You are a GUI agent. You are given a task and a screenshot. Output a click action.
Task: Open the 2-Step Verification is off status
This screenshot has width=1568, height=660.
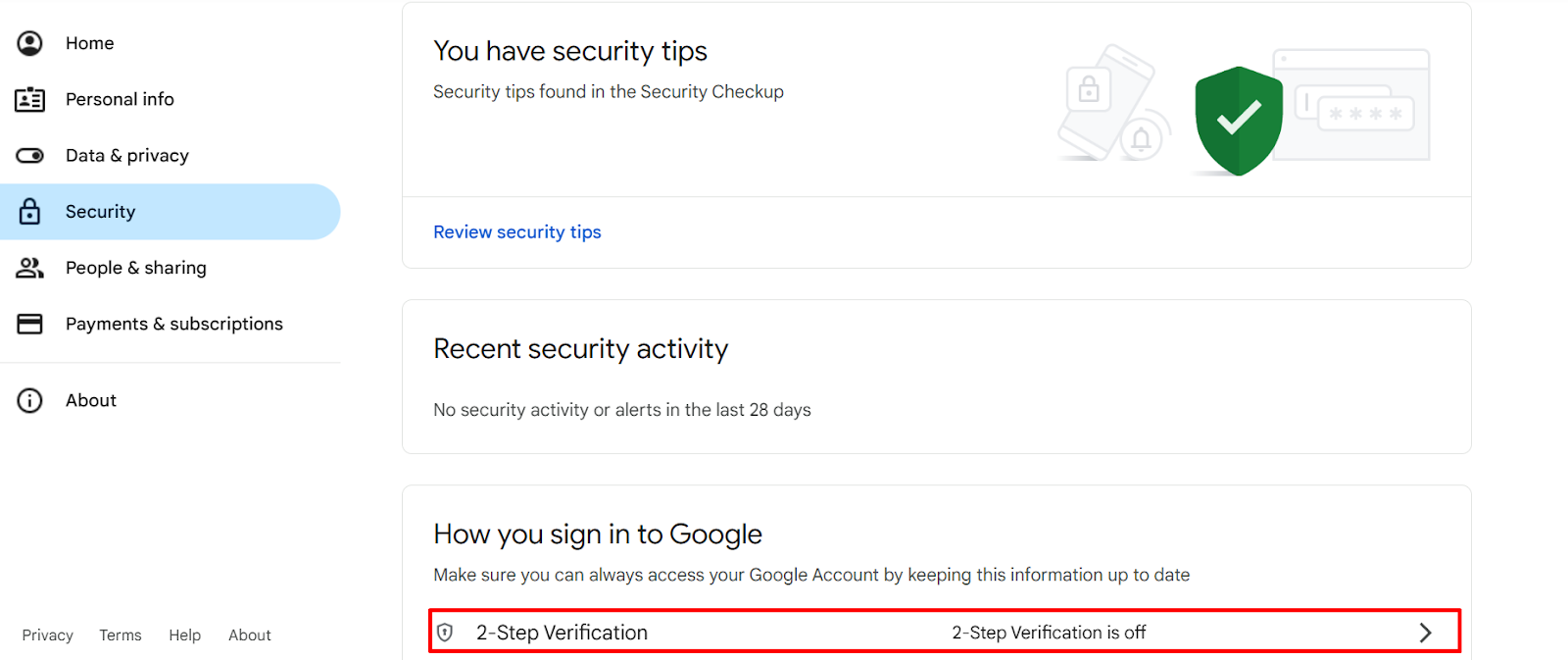[1049, 633]
